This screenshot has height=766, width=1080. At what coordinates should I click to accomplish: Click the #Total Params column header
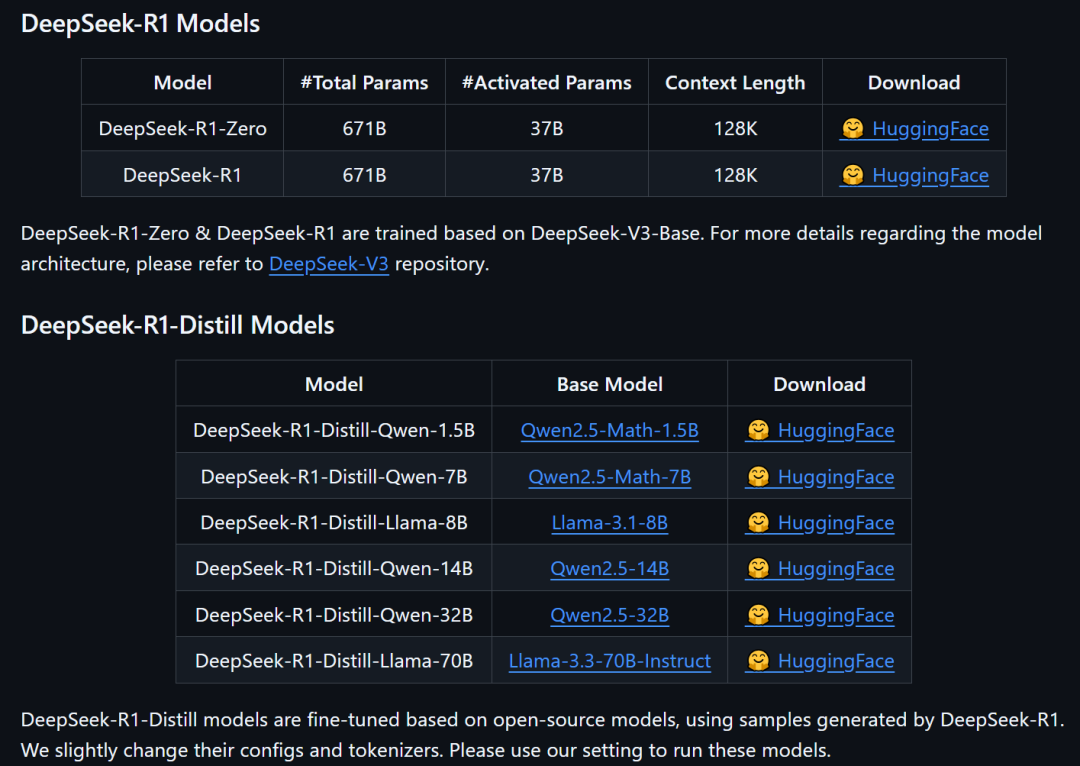364,83
